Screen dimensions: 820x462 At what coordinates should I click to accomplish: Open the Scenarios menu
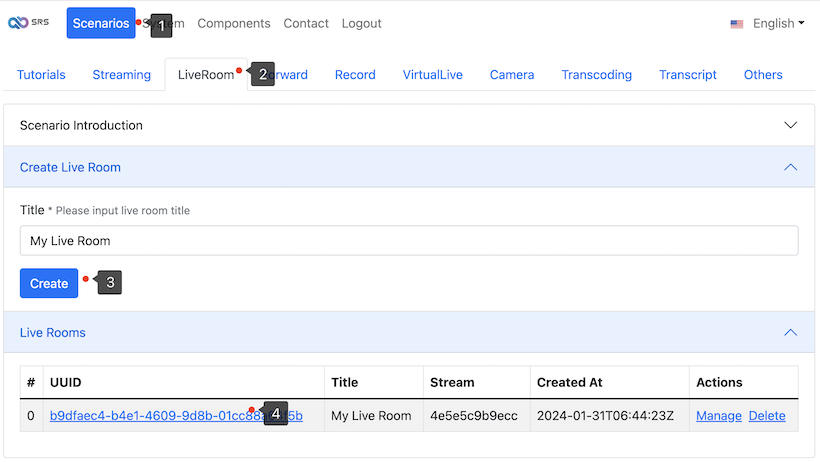(x=101, y=23)
